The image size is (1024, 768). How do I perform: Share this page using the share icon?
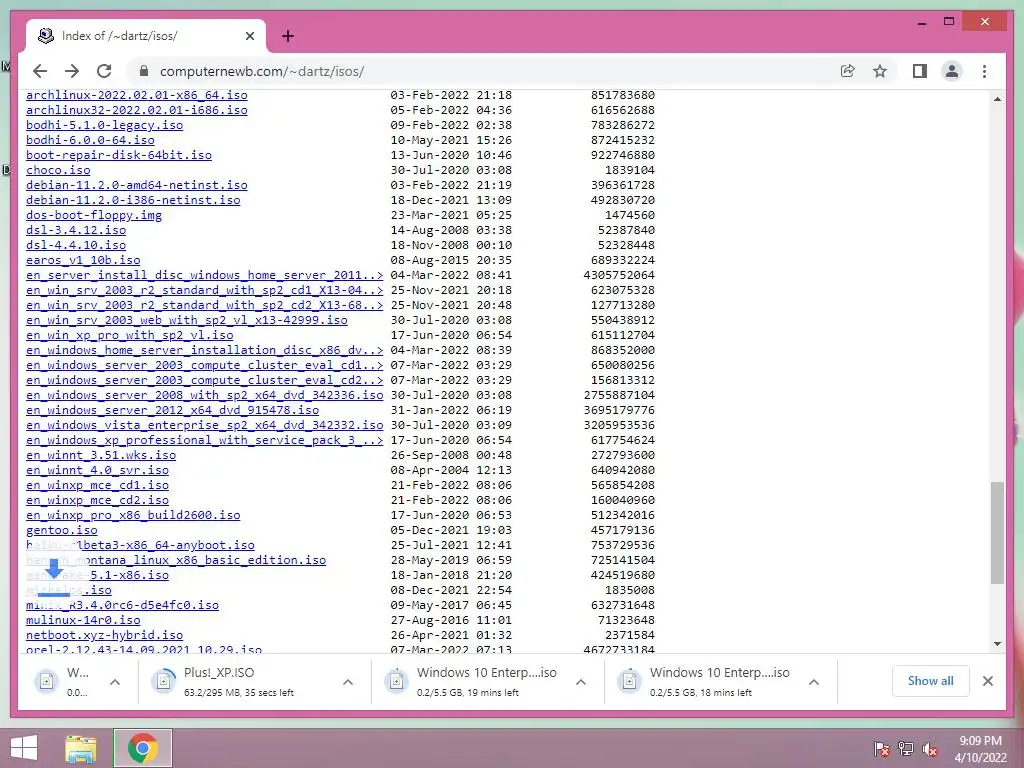[848, 71]
